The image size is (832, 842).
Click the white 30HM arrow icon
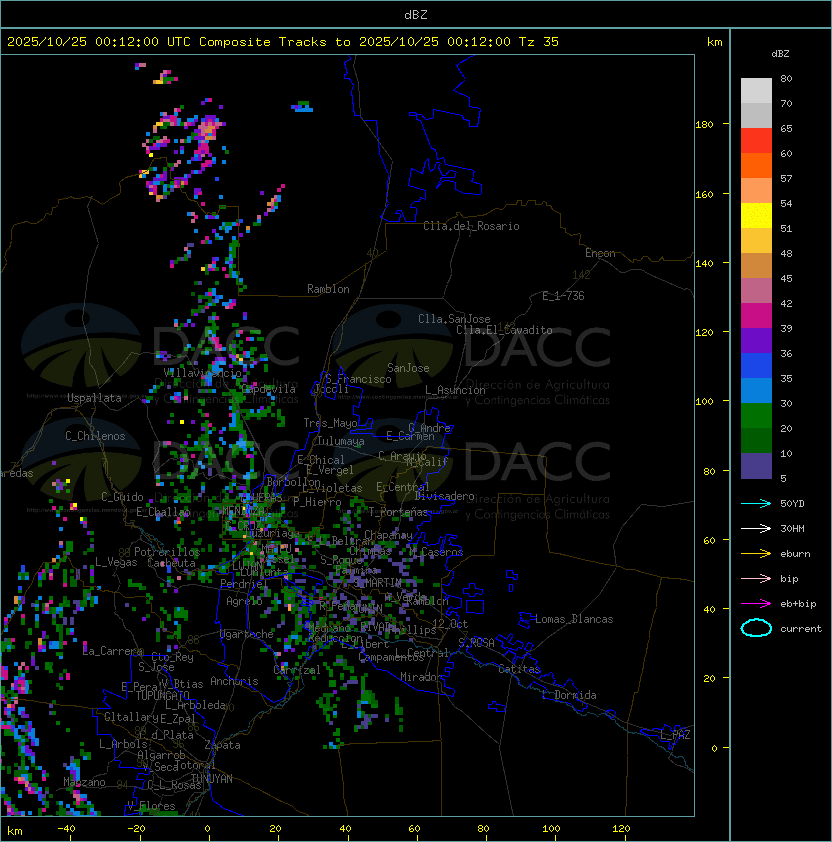pos(756,528)
